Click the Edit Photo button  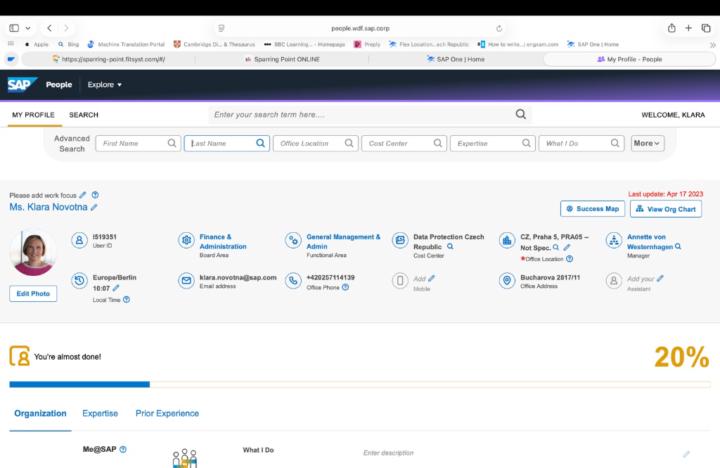coord(33,293)
